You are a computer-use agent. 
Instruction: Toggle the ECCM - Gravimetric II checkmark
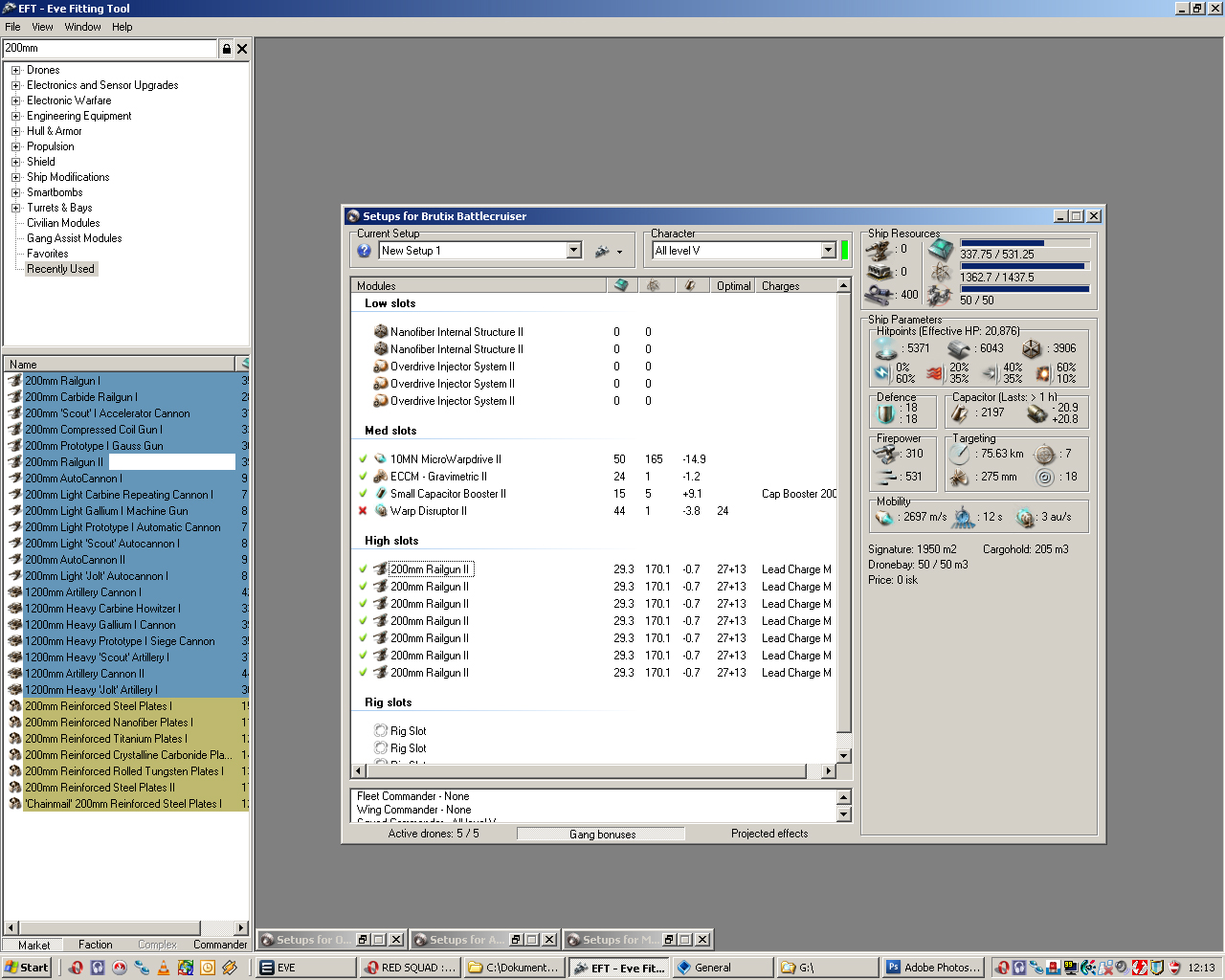(363, 477)
